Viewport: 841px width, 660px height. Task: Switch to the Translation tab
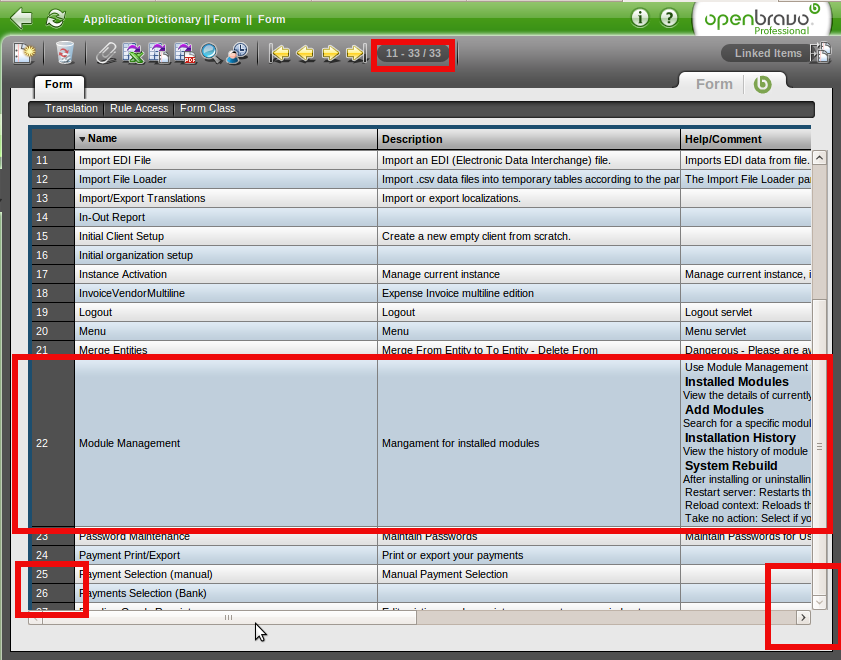71,108
